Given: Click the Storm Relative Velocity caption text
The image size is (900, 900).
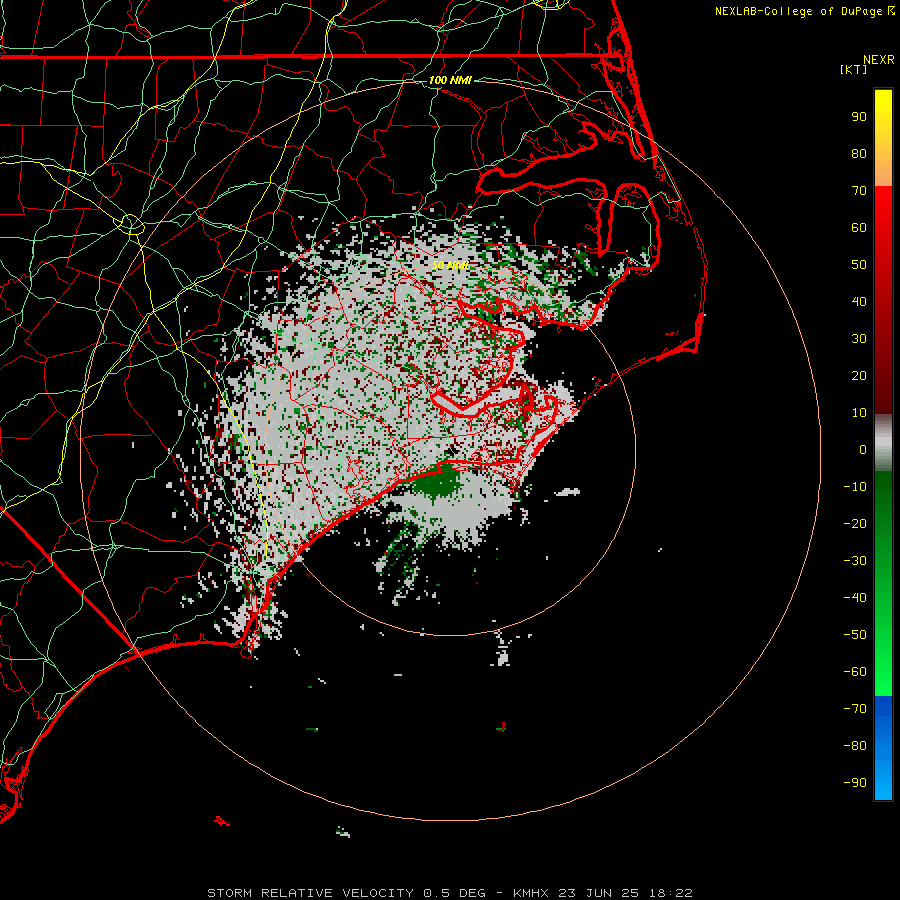Looking at the screenshot, I should point(450,893).
